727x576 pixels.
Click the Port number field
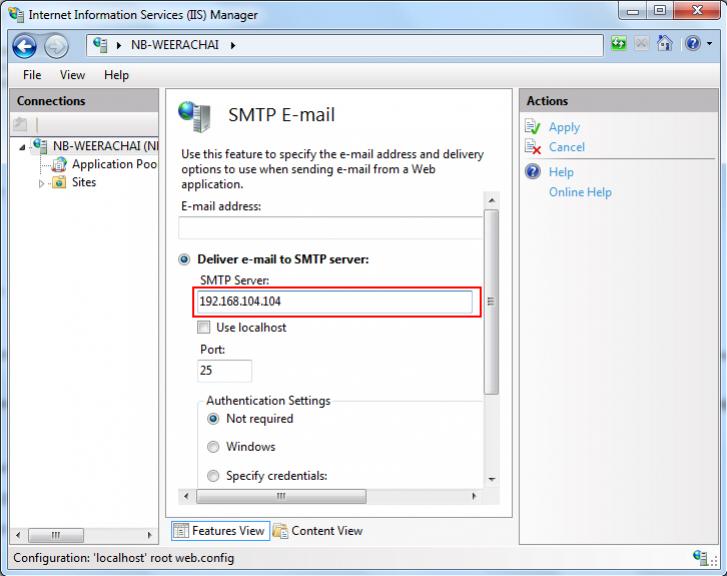point(224,371)
